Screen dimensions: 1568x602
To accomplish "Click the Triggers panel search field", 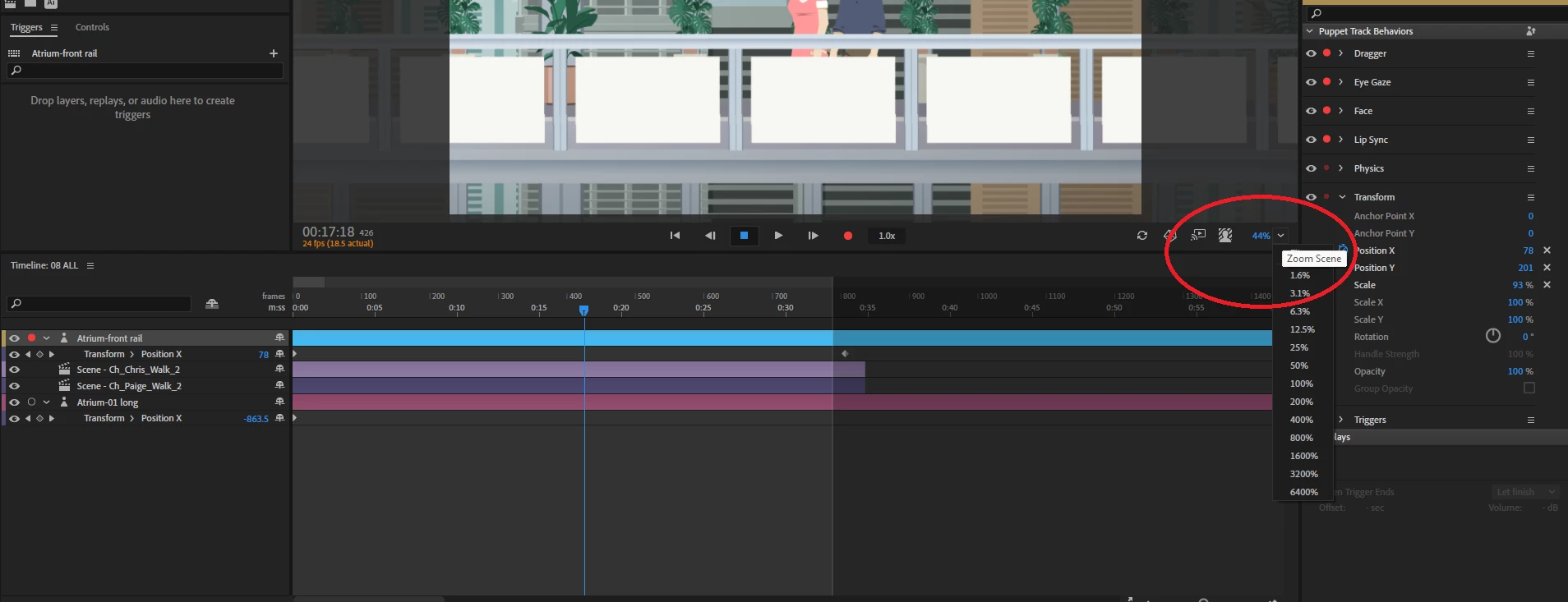I will click(x=145, y=71).
